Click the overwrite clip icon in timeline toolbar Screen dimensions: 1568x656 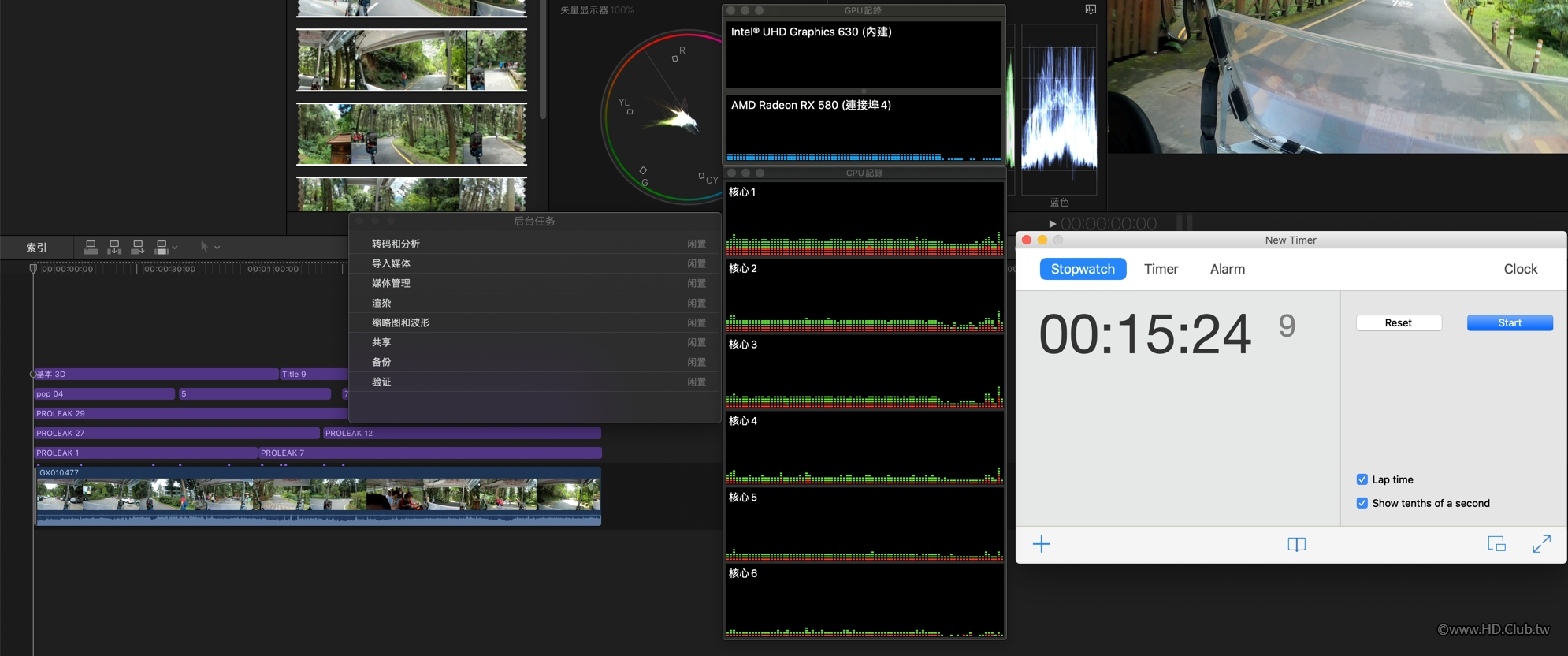pos(162,248)
